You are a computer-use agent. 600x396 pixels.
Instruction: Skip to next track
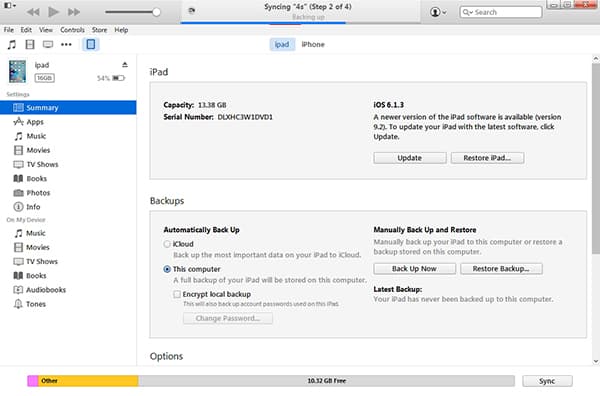coord(74,12)
